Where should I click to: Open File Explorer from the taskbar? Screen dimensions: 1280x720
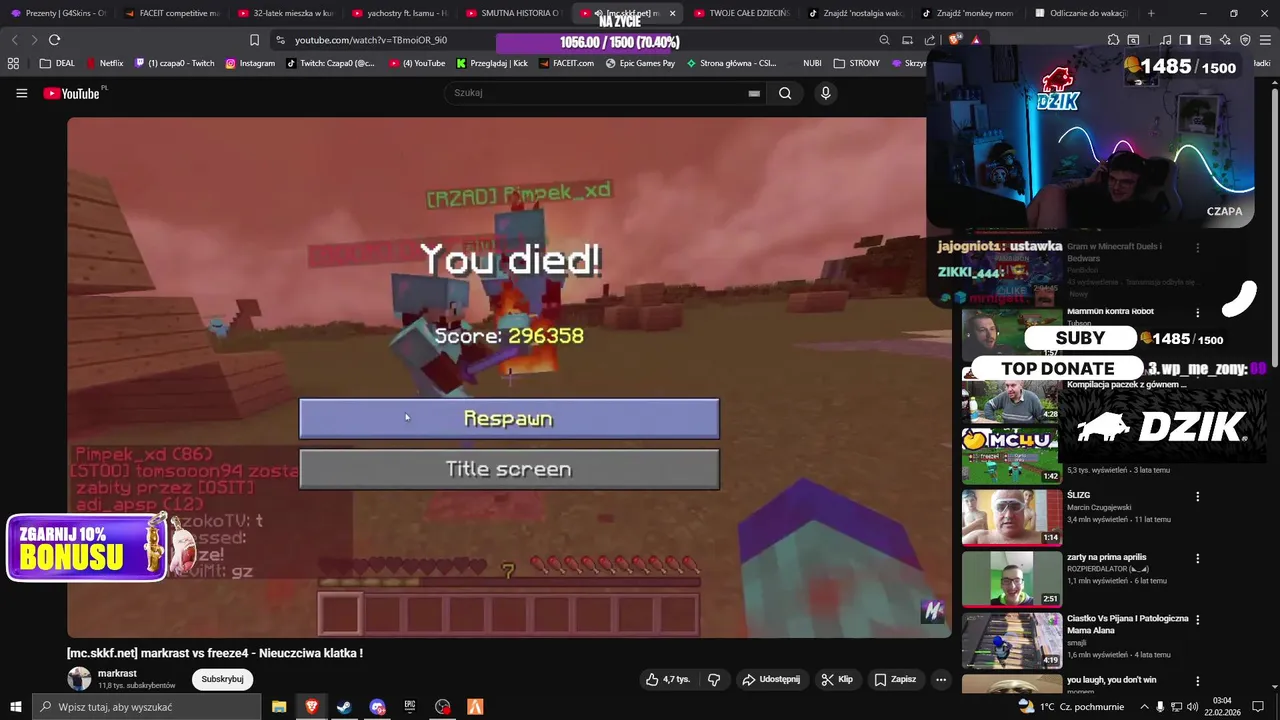pos(279,707)
